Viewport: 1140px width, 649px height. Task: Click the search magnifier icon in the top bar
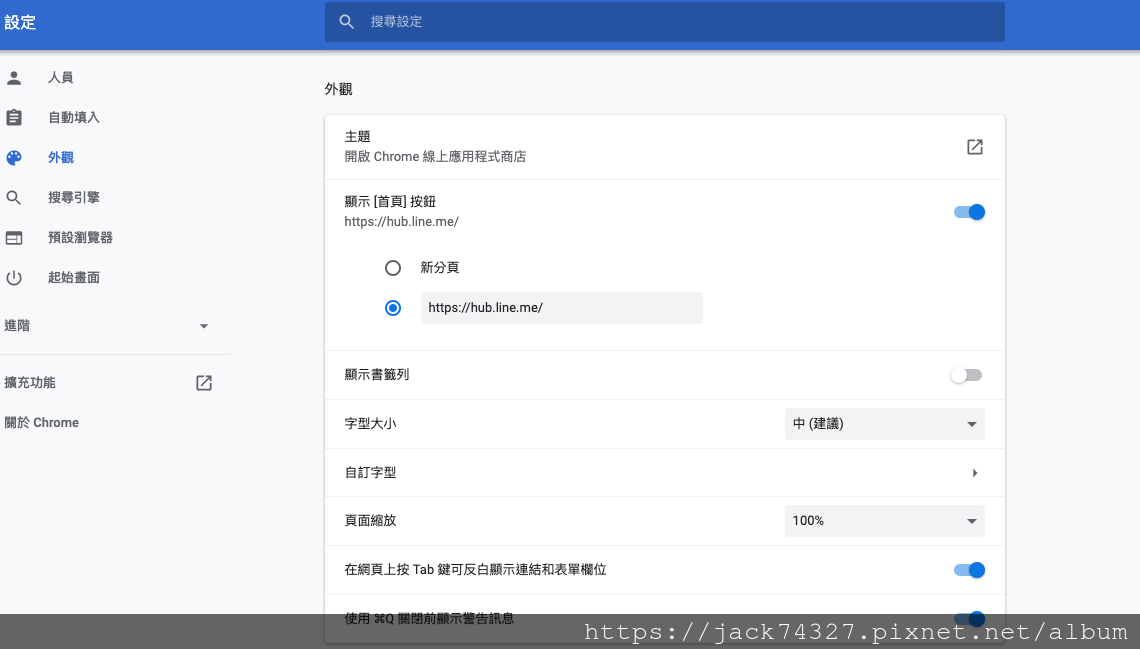pos(347,22)
